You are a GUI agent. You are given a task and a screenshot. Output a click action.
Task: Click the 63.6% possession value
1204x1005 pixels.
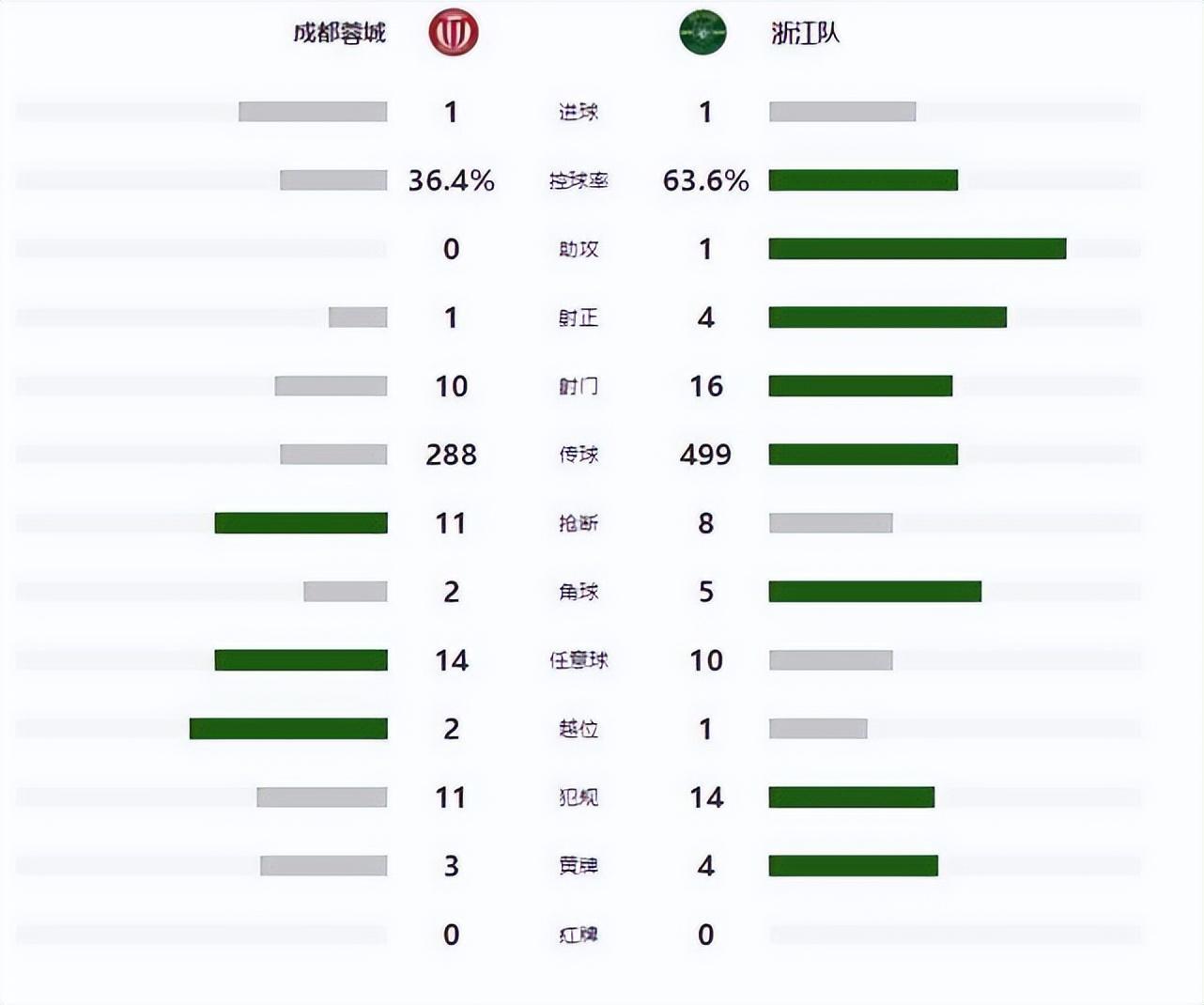click(705, 180)
